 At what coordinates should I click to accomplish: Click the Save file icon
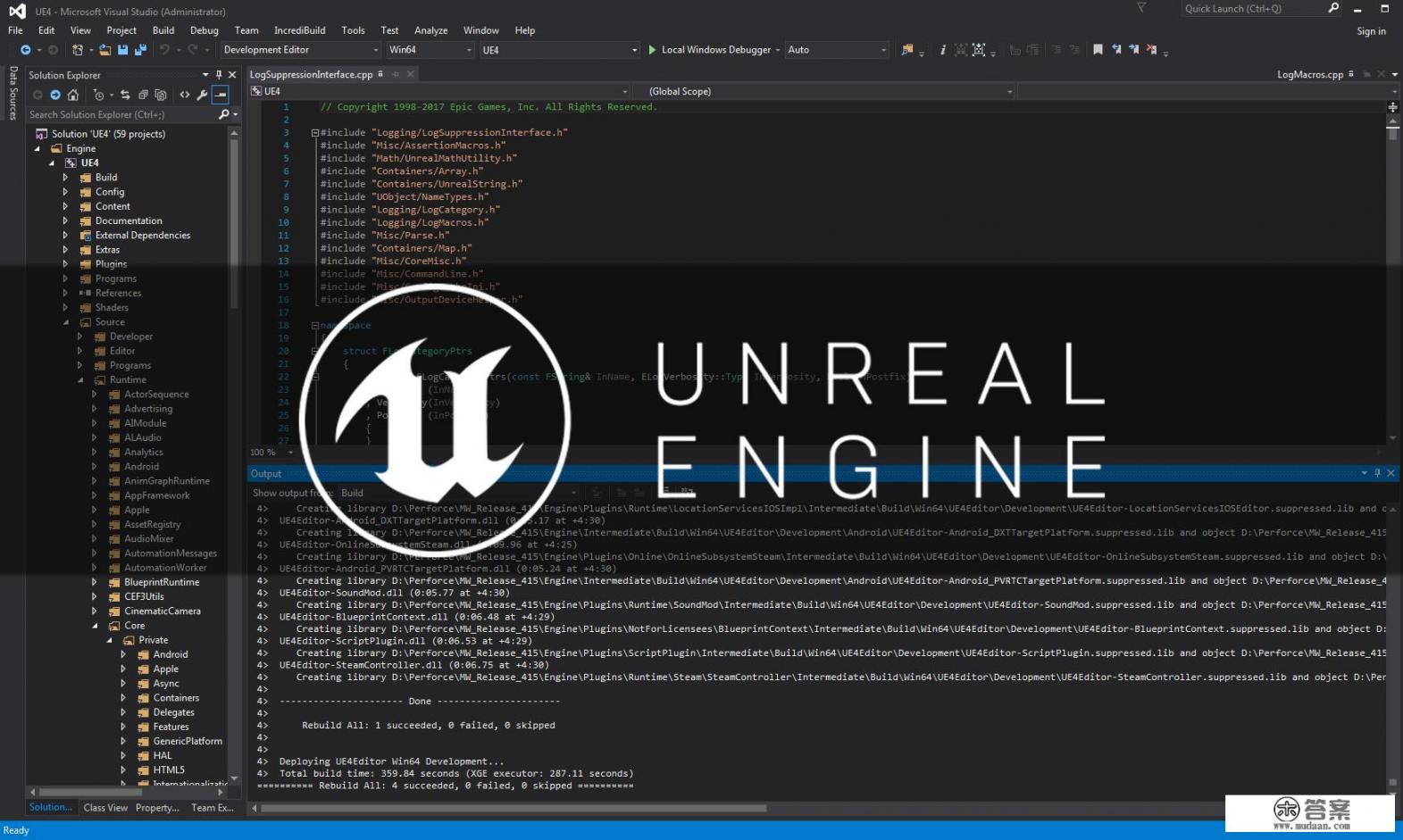(122, 50)
